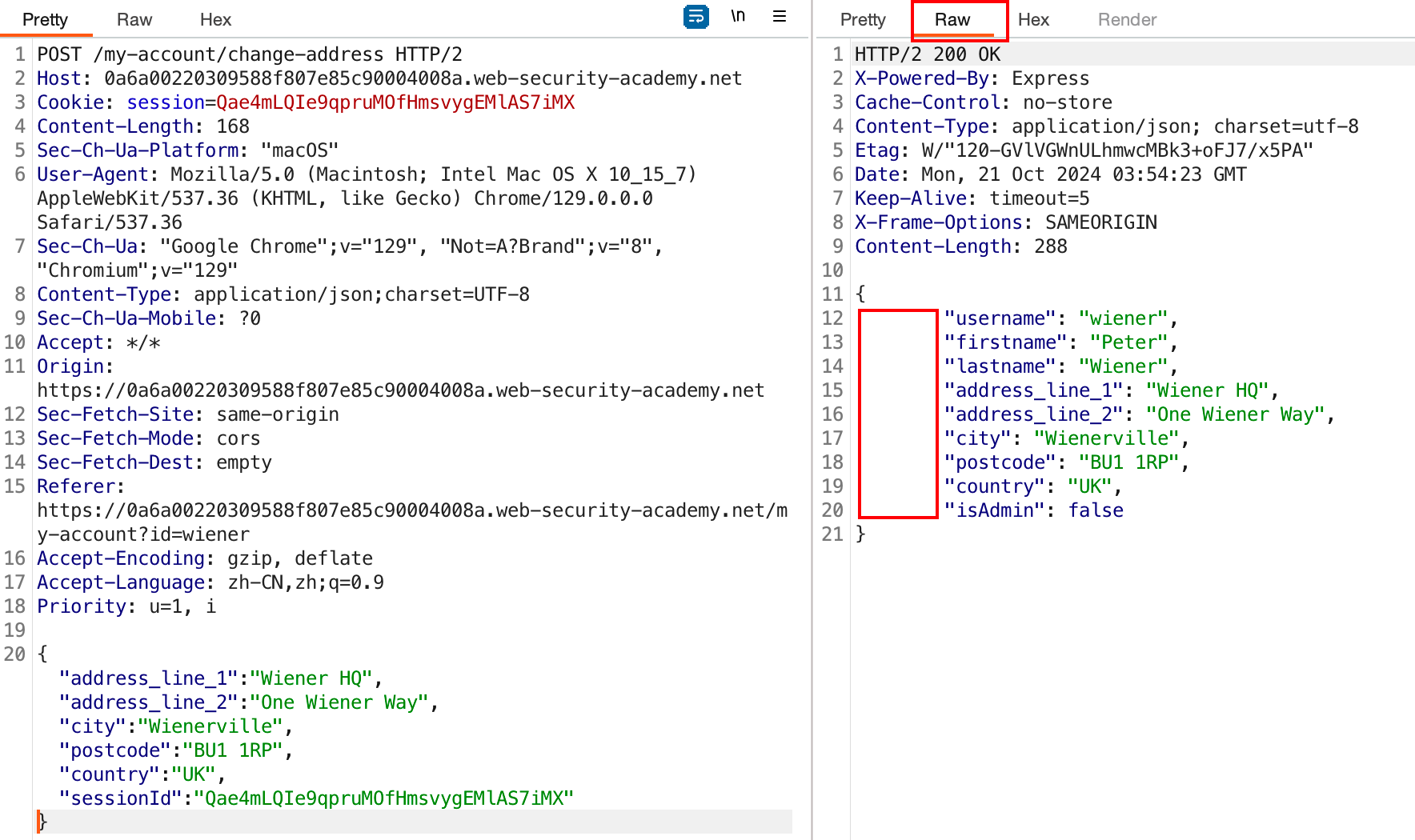This screenshot has width=1415, height=840.
Task: Click "sessionId" line in request body
Action: pyautogui.click(x=317, y=798)
